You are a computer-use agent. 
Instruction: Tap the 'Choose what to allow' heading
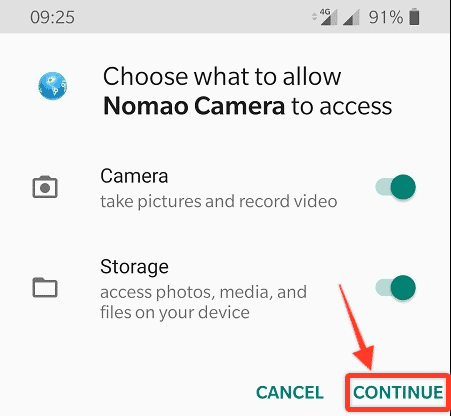[x=222, y=77]
